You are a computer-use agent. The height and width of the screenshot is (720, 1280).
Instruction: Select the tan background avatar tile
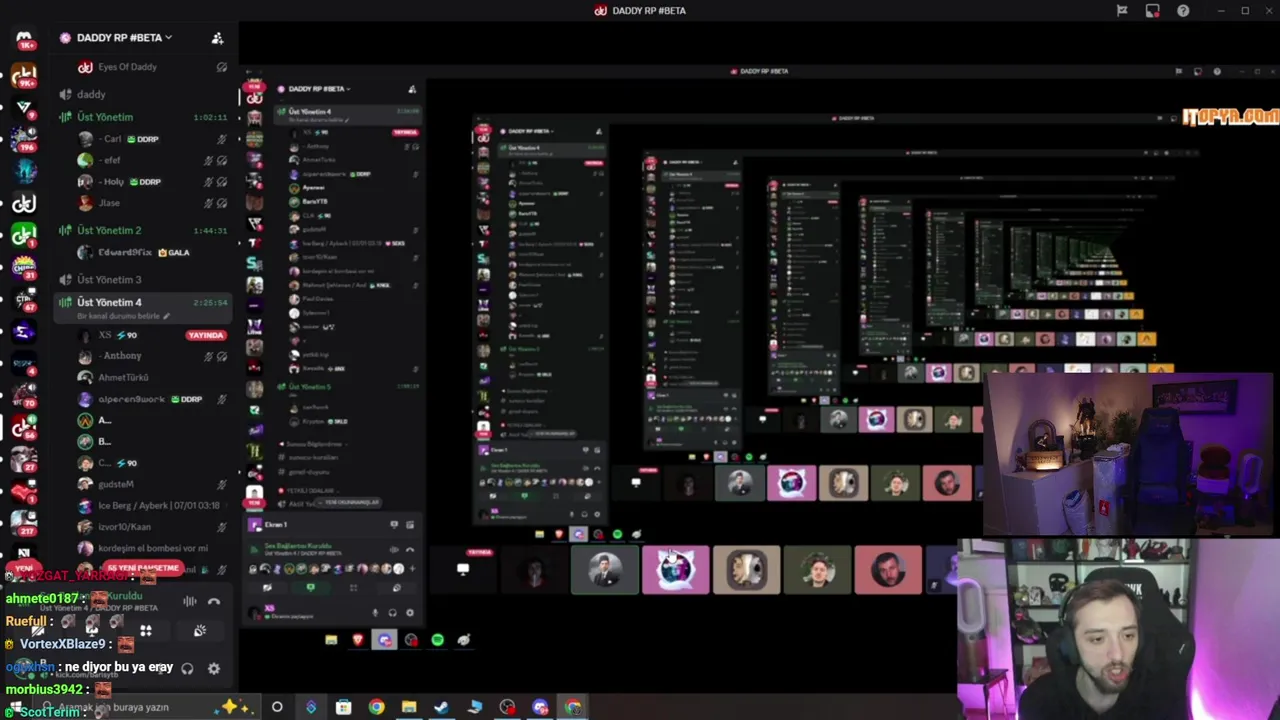[746, 570]
